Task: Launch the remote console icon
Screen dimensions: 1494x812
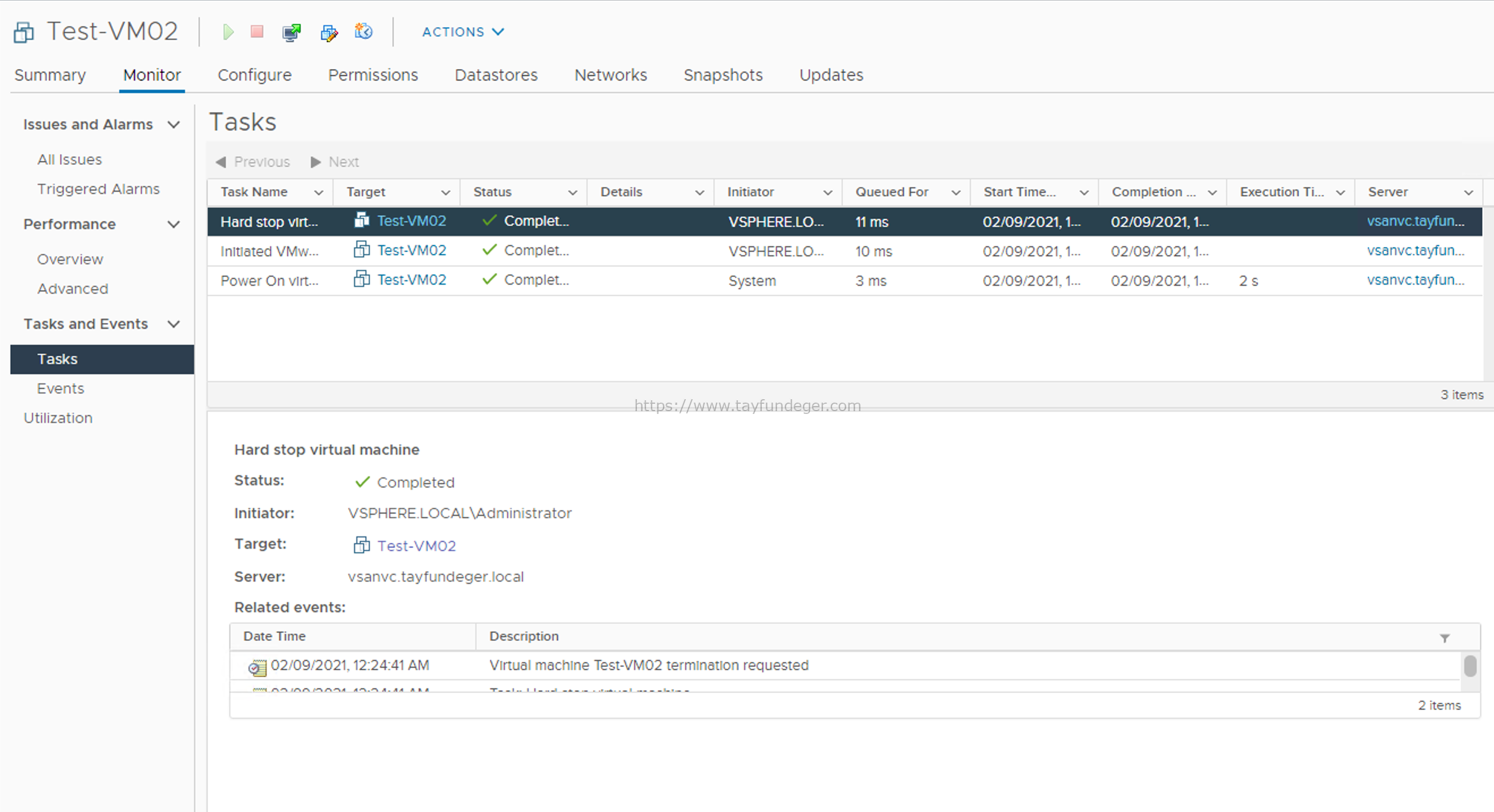Action: (x=292, y=32)
